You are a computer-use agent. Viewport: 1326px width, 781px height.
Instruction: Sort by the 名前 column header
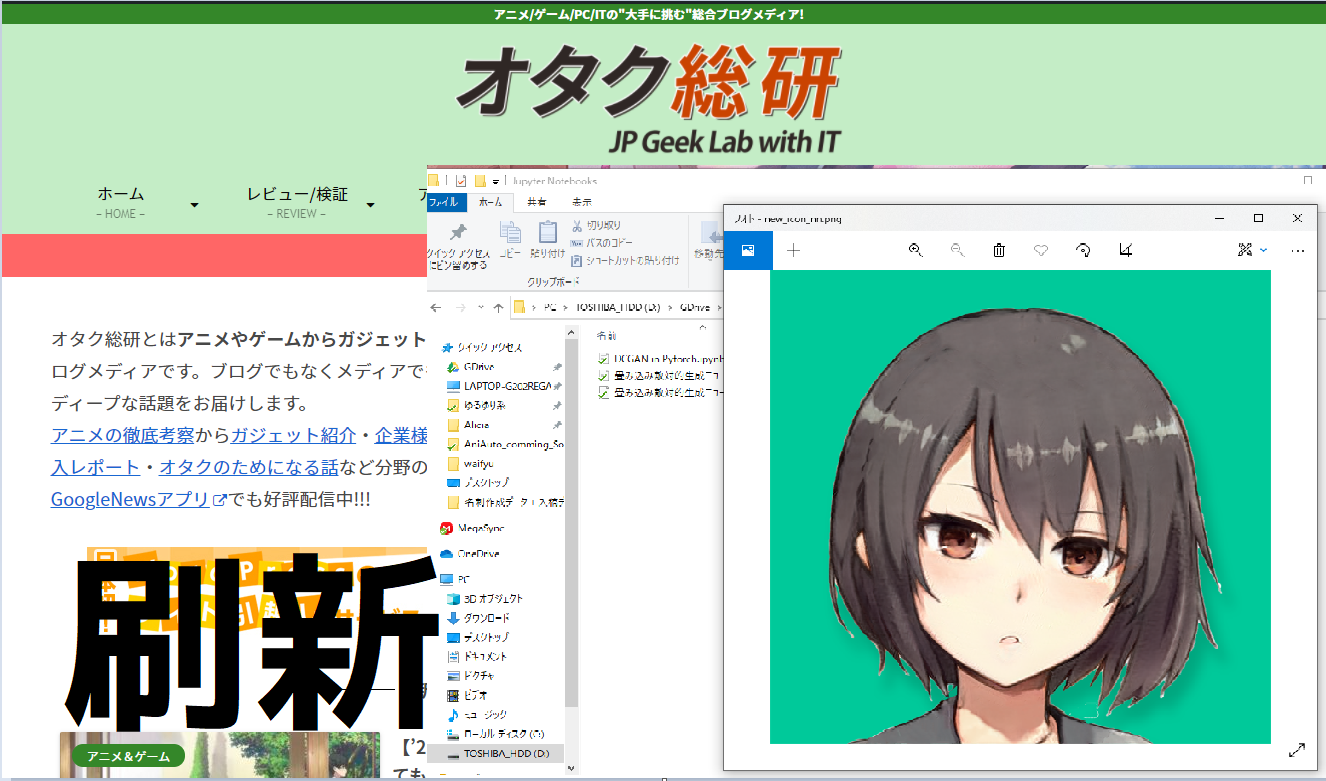[607, 334]
